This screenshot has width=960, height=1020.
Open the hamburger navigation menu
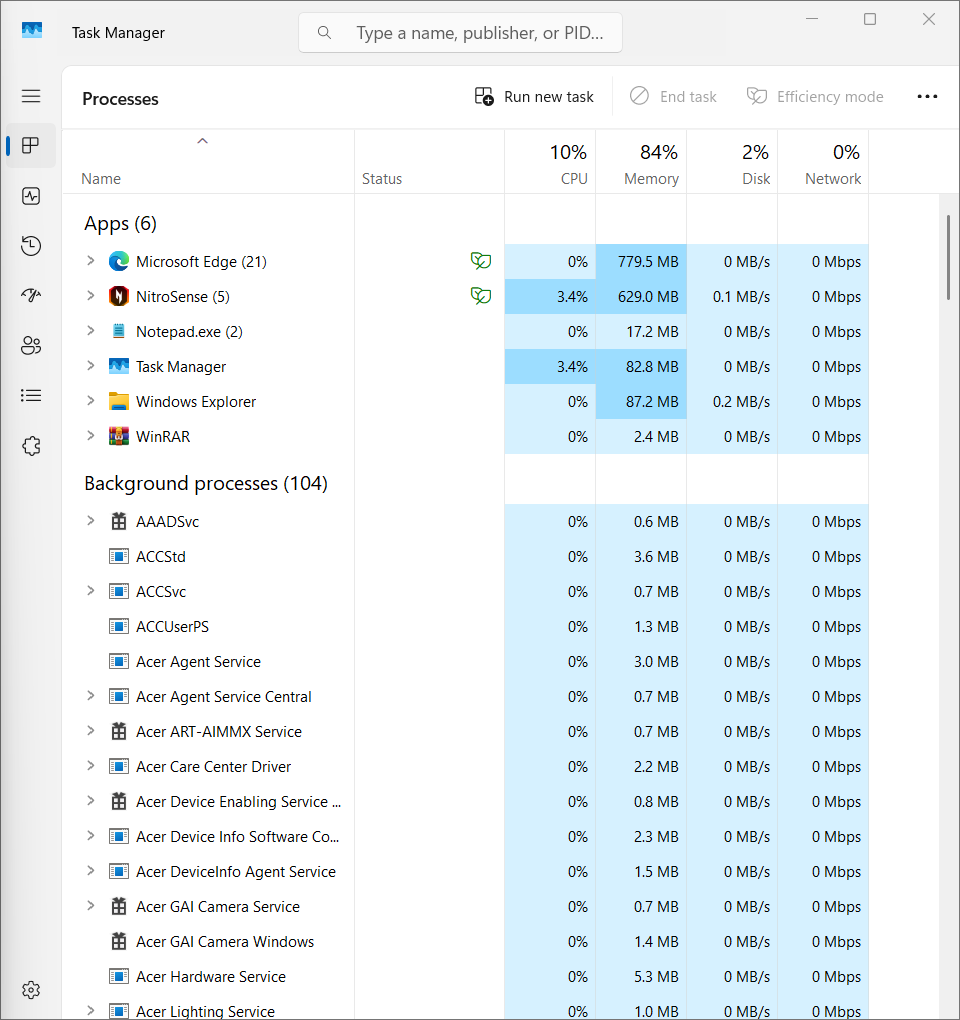(31, 96)
